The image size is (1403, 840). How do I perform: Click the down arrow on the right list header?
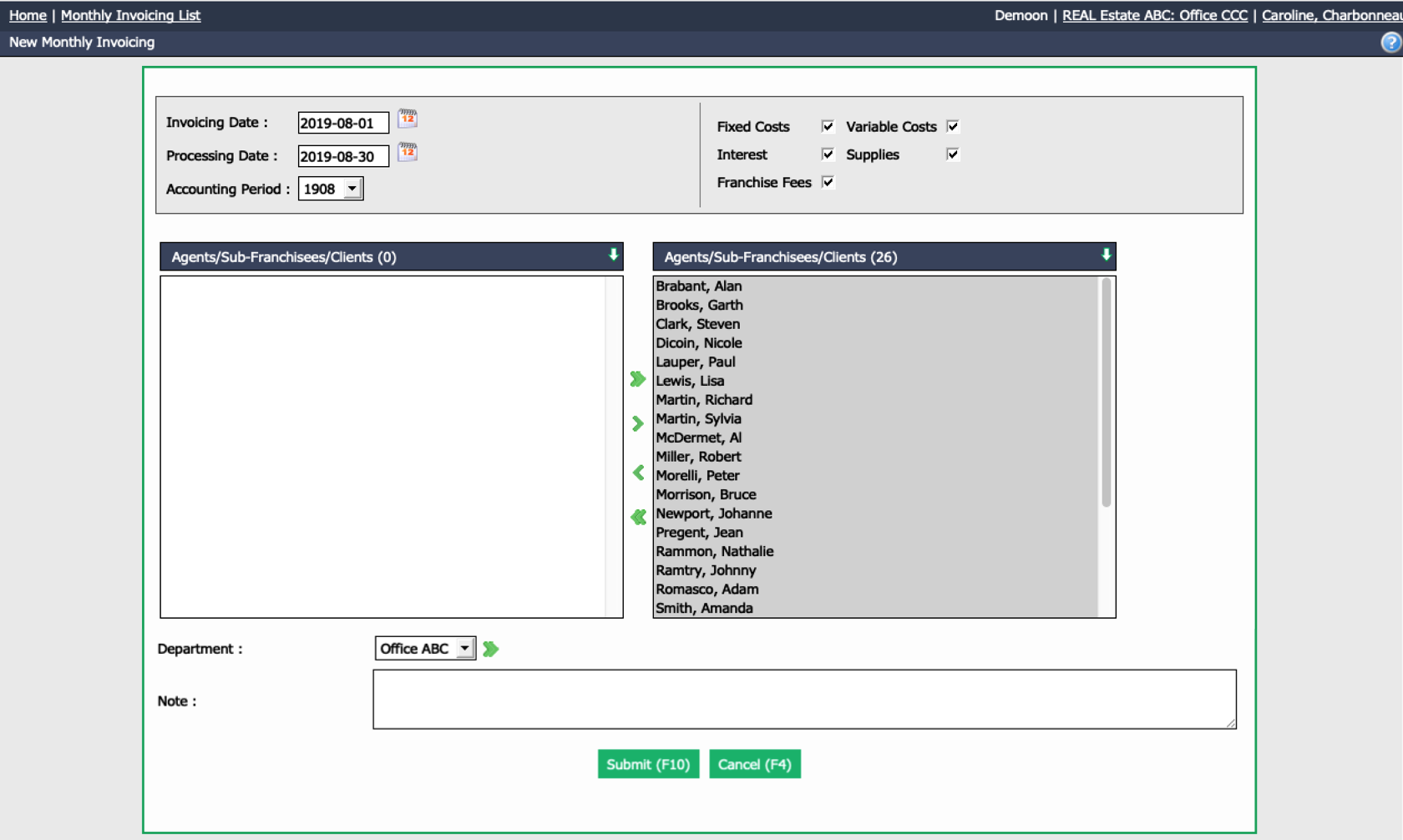(x=1107, y=256)
